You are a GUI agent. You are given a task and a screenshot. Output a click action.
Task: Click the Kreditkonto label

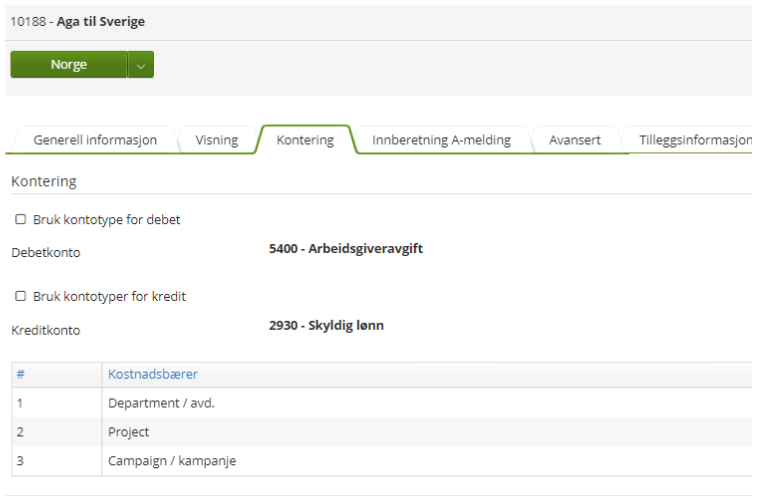click(46, 330)
